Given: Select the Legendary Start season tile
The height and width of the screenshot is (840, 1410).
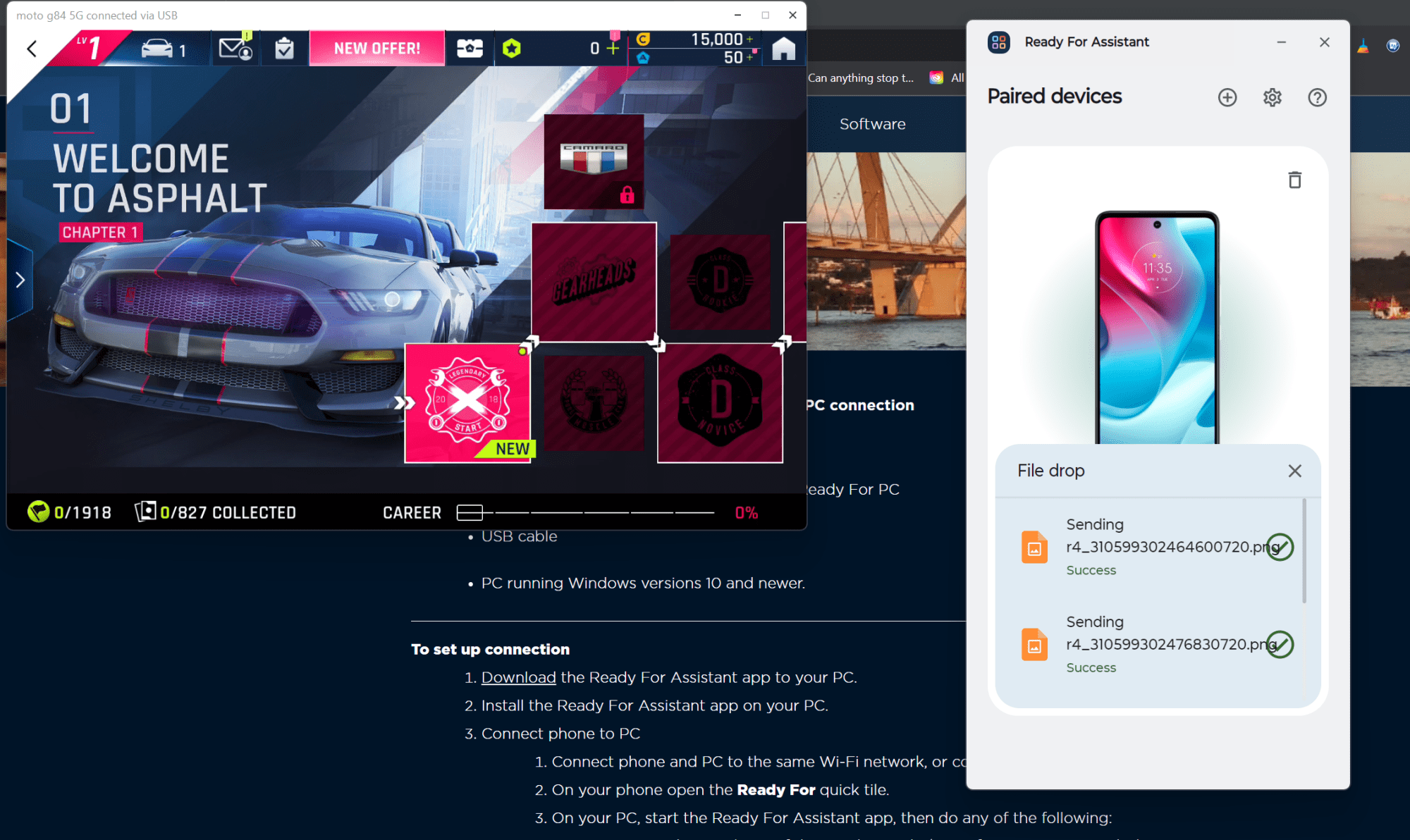Looking at the screenshot, I should click(x=467, y=402).
